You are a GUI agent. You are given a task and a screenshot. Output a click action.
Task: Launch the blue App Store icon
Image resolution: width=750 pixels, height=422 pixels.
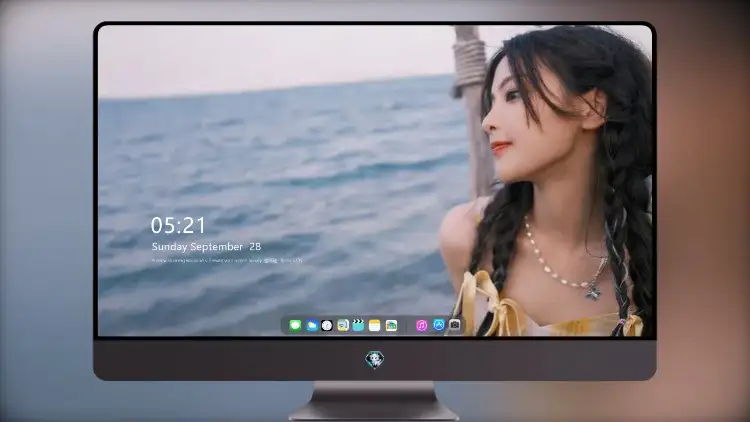coord(439,325)
